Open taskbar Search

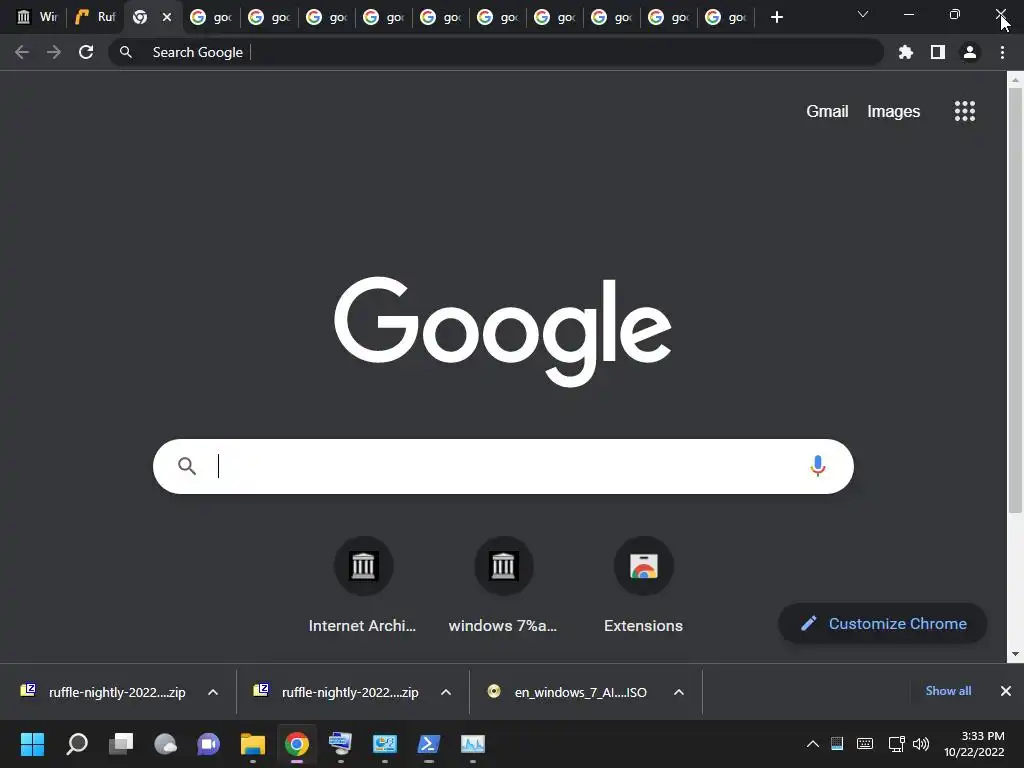click(77, 744)
